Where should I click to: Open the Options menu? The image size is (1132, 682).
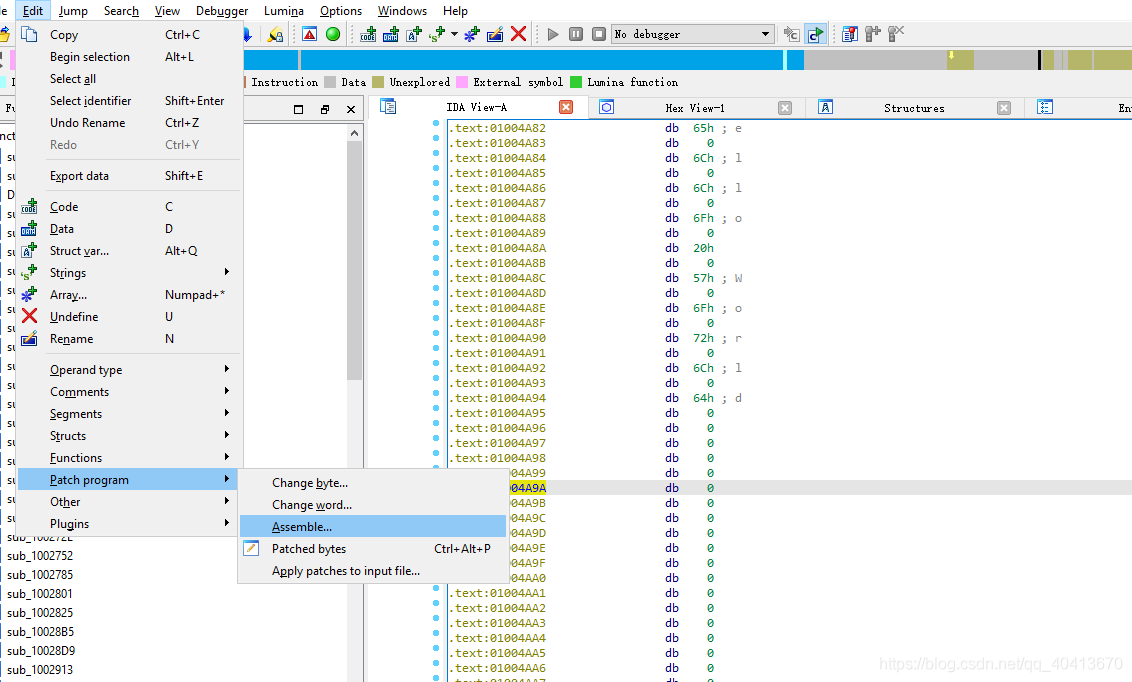(341, 11)
